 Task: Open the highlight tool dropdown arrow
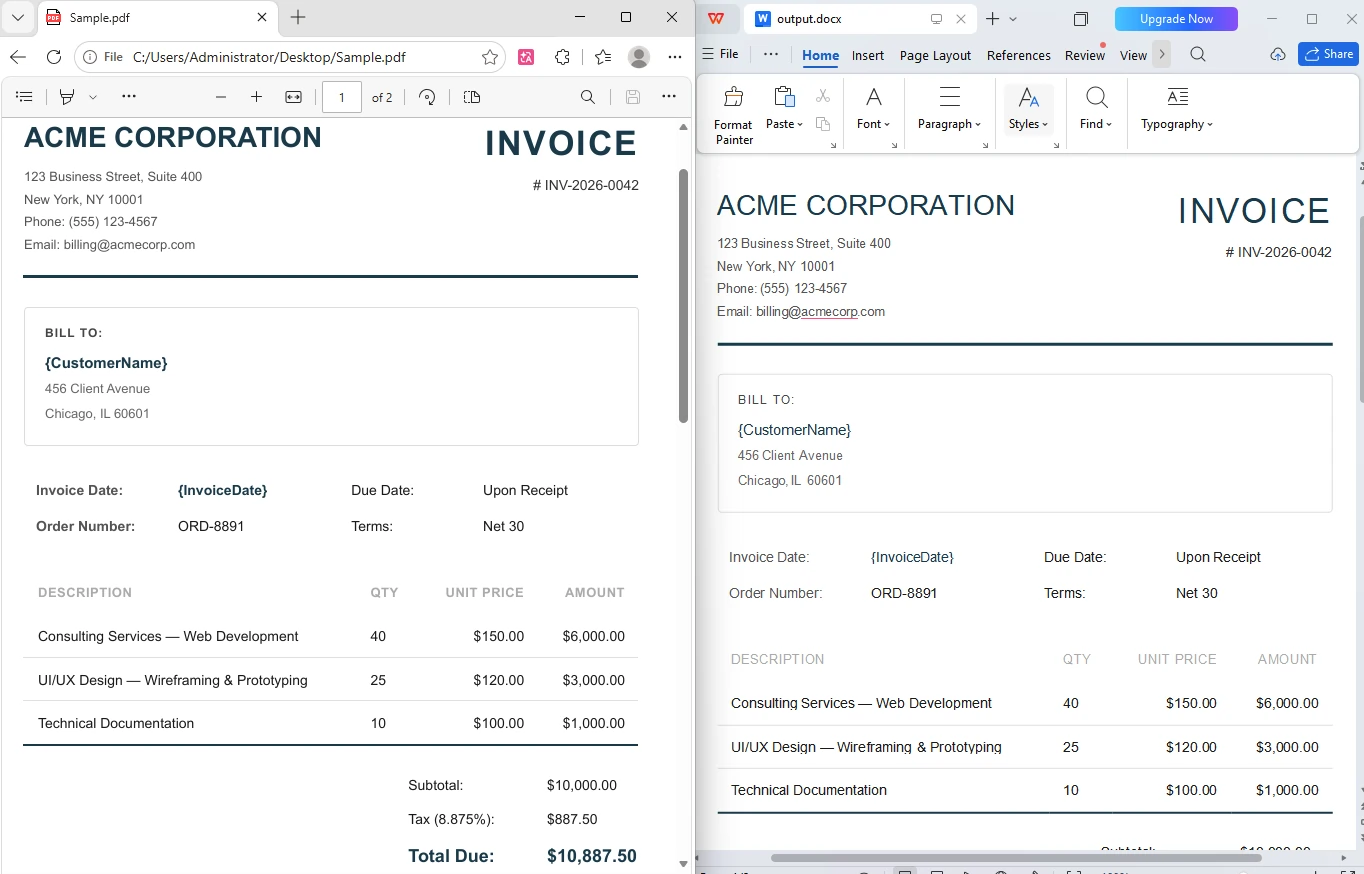93,97
